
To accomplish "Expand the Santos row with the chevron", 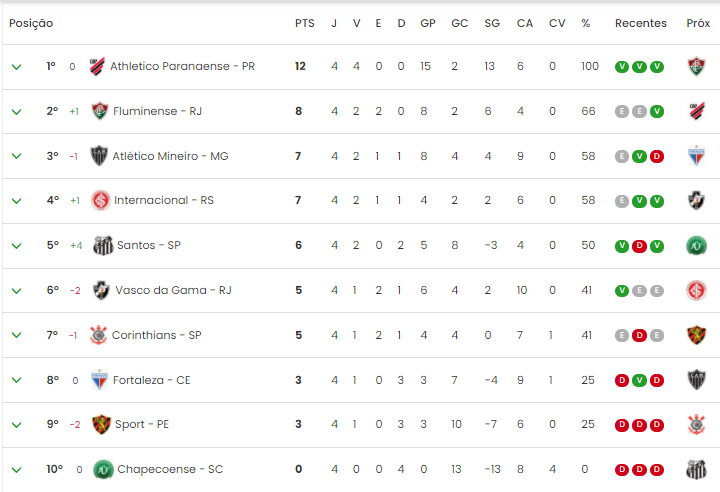I will point(17,246).
